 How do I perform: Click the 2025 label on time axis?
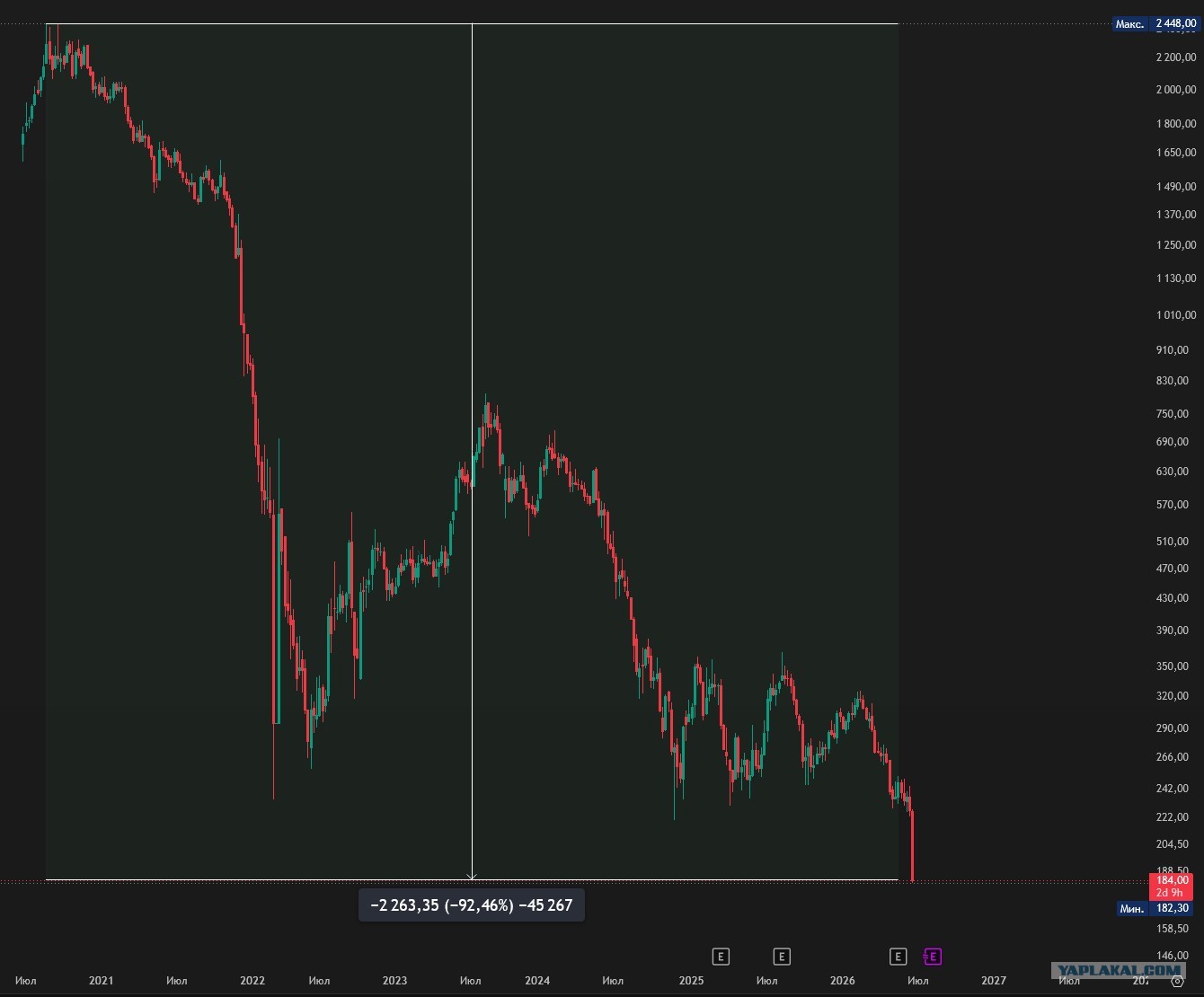tap(691, 981)
